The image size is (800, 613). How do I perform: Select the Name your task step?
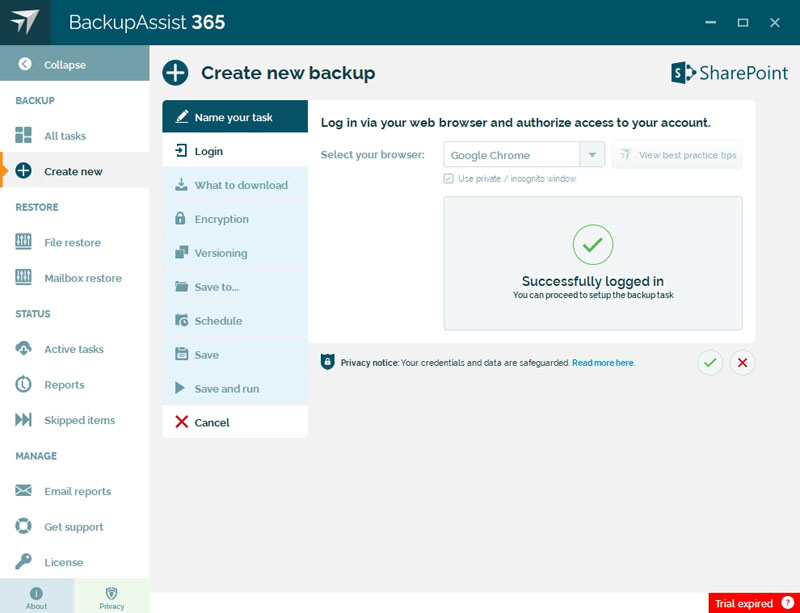click(235, 117)
